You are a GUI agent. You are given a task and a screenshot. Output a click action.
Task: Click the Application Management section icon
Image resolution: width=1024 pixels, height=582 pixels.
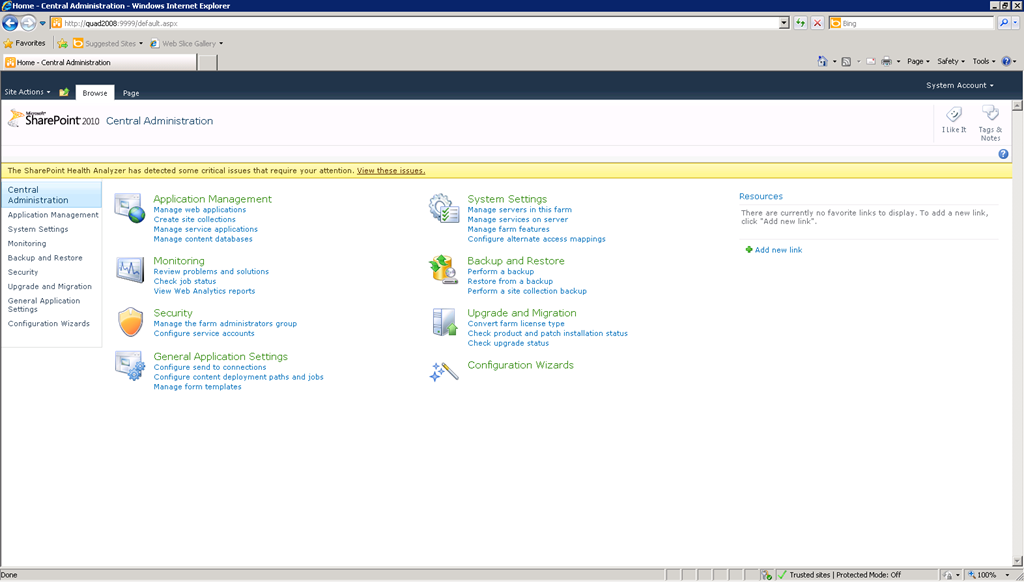[x=129, y=208]
